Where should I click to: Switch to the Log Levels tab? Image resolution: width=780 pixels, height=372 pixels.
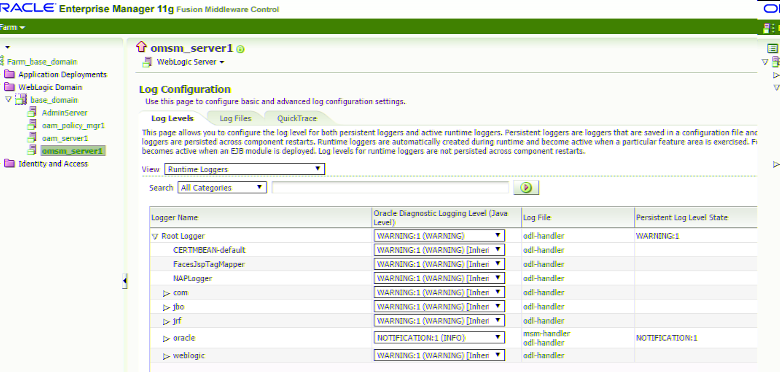[172, 118]
